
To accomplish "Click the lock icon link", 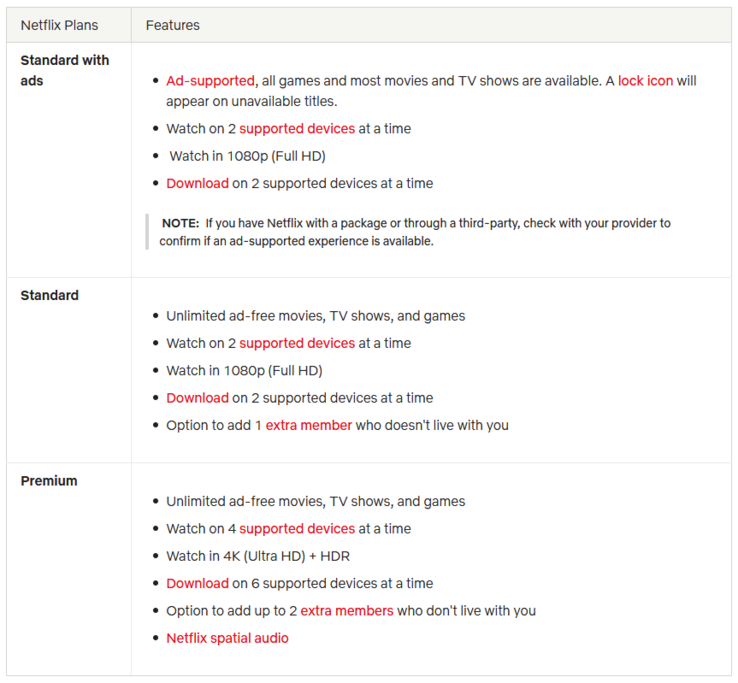I will 645,80.
